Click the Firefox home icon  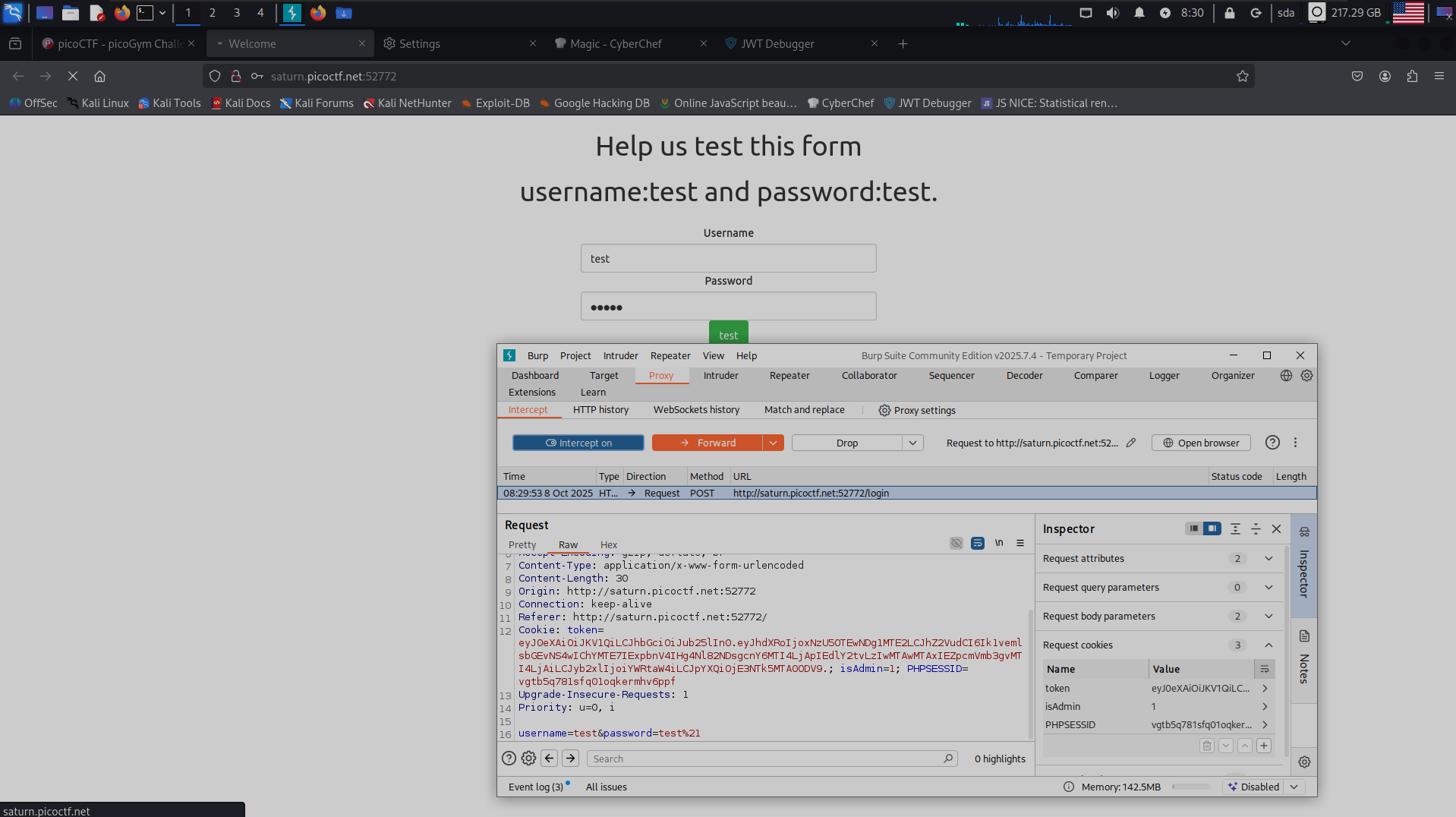click(x=99, y=76)
